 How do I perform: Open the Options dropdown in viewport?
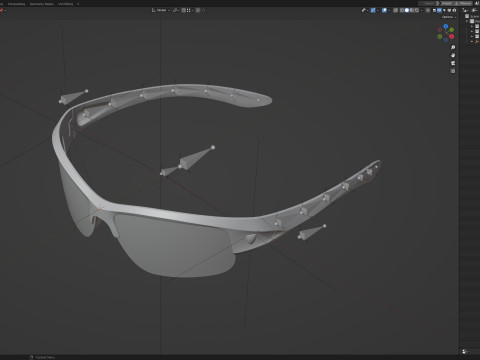(x=448, y=17)
